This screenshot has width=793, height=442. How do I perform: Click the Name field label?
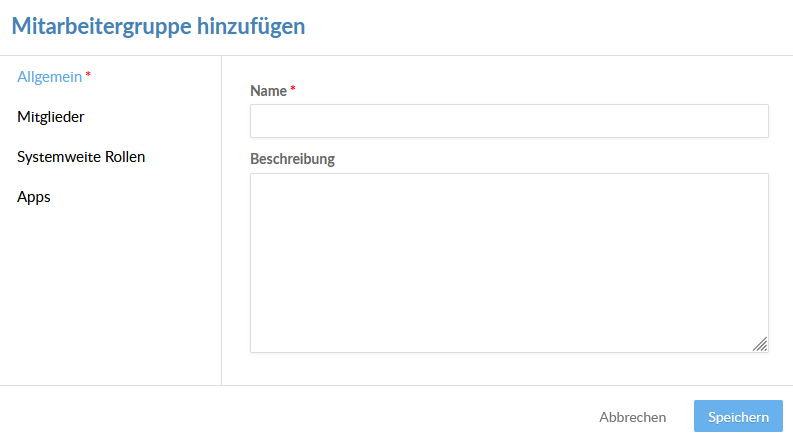click(269, 91)
